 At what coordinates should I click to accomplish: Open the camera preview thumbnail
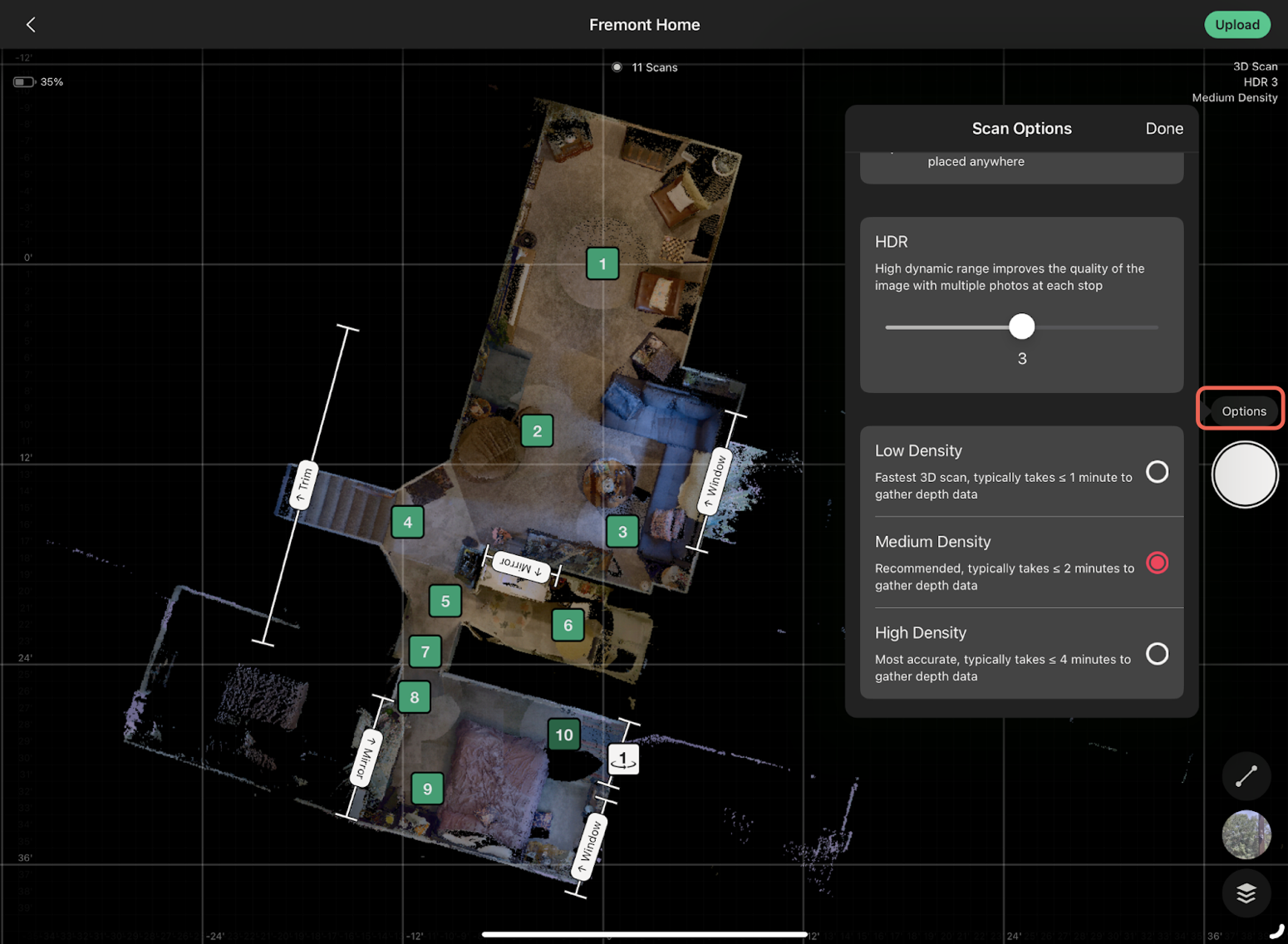click(x=1246, y=834)
